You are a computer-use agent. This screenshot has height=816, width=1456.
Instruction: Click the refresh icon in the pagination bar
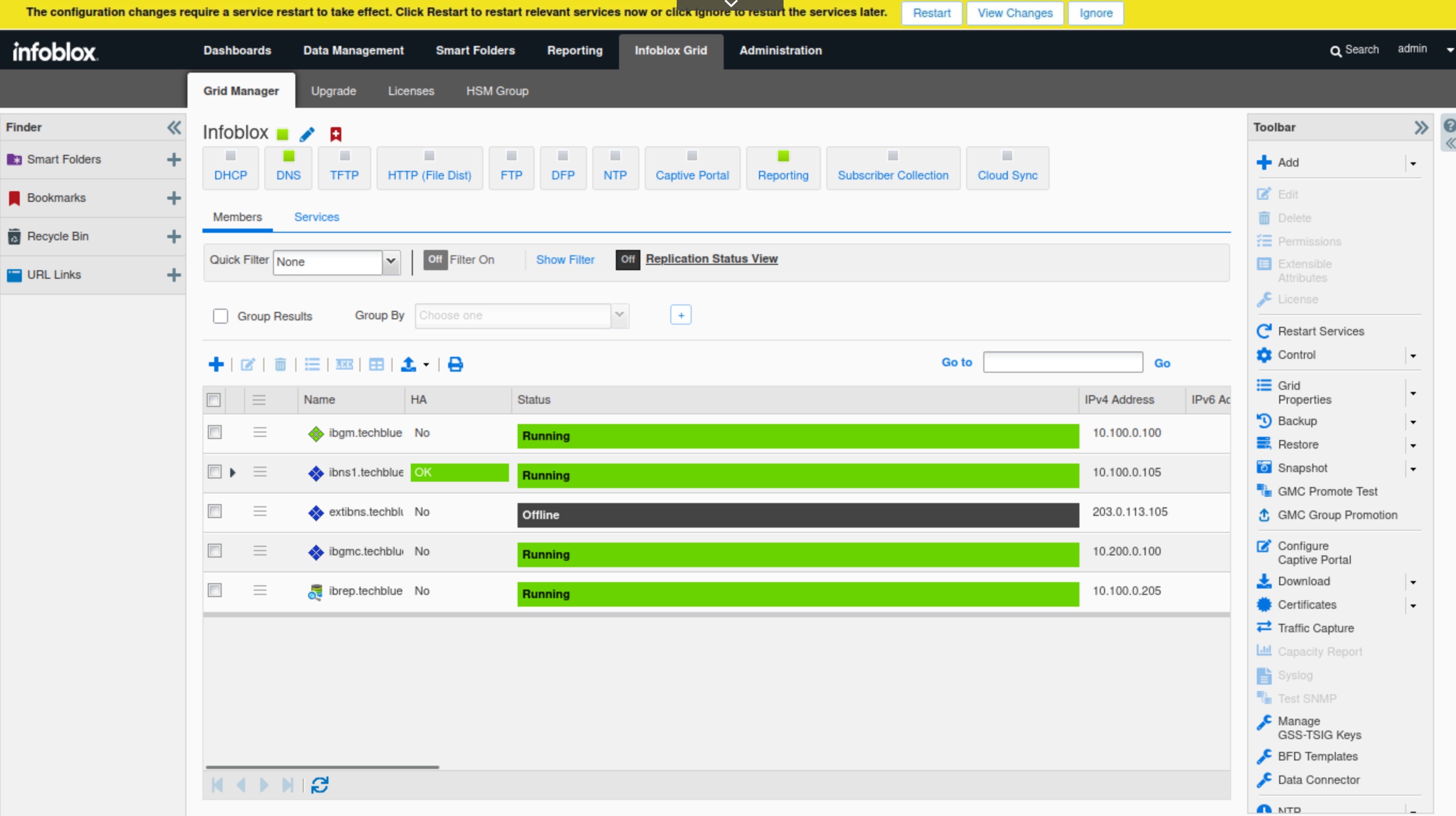[319, 785]
